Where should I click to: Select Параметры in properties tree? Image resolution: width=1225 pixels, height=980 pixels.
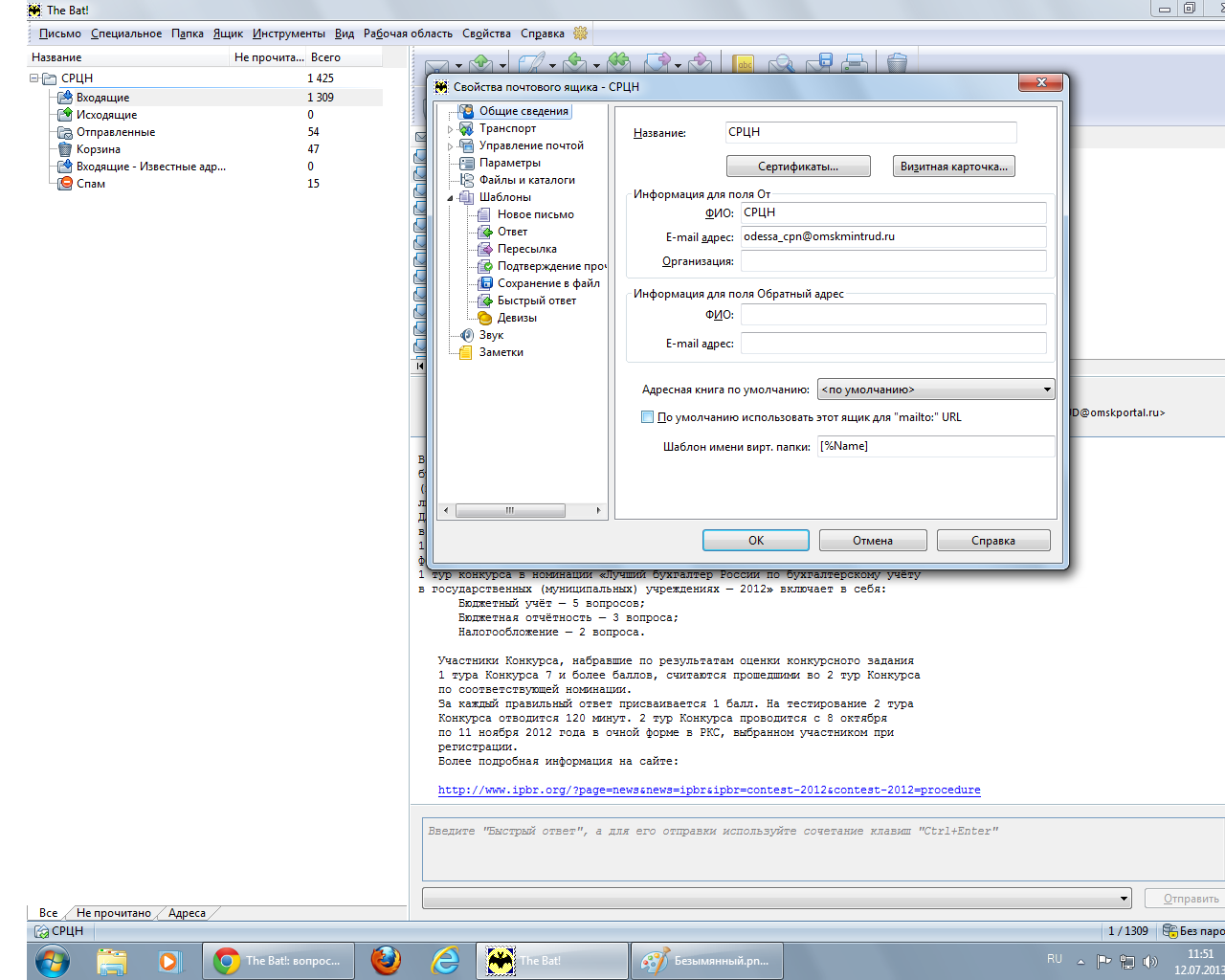[x=509, y=163]
